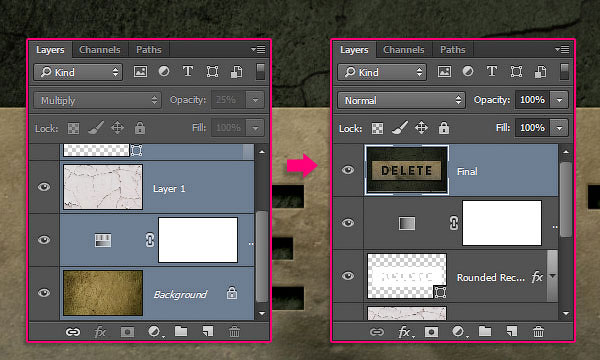Lock position icon in right panel
Screen dimensions: 600x360
tap(421, 127)
